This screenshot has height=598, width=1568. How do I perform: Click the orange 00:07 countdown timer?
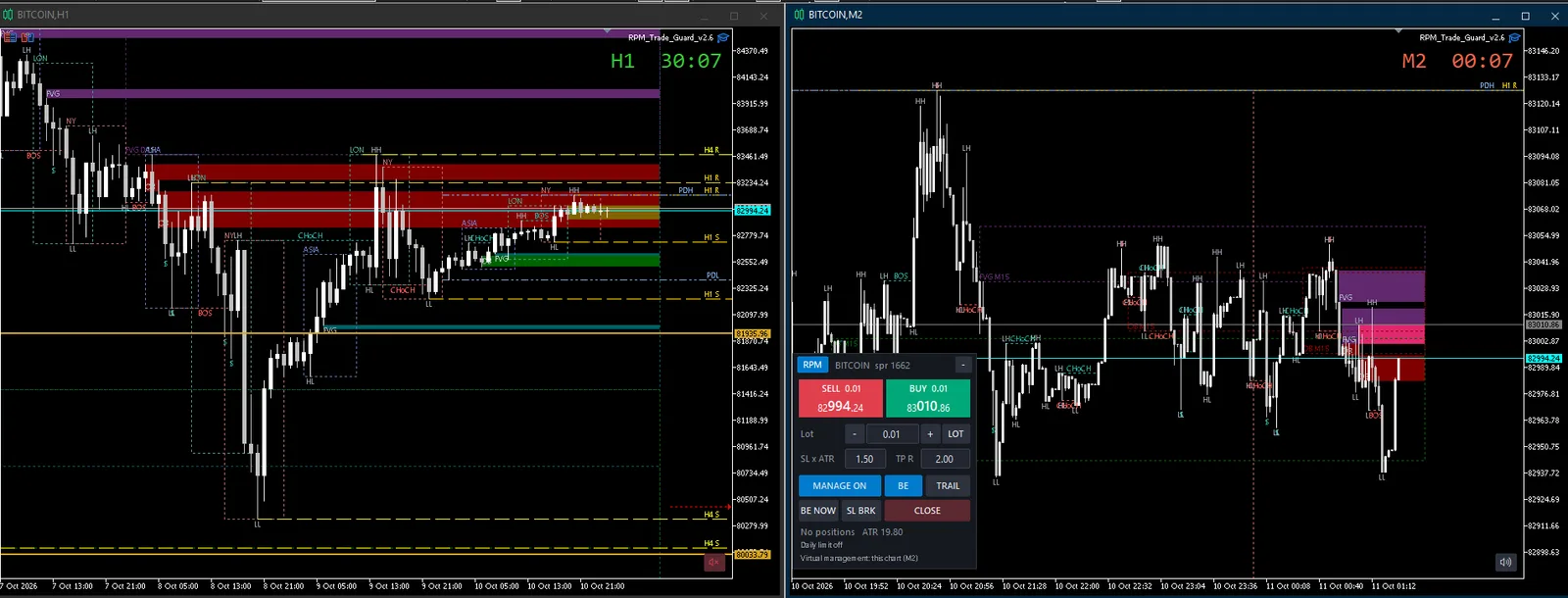tap(1482, 61)
